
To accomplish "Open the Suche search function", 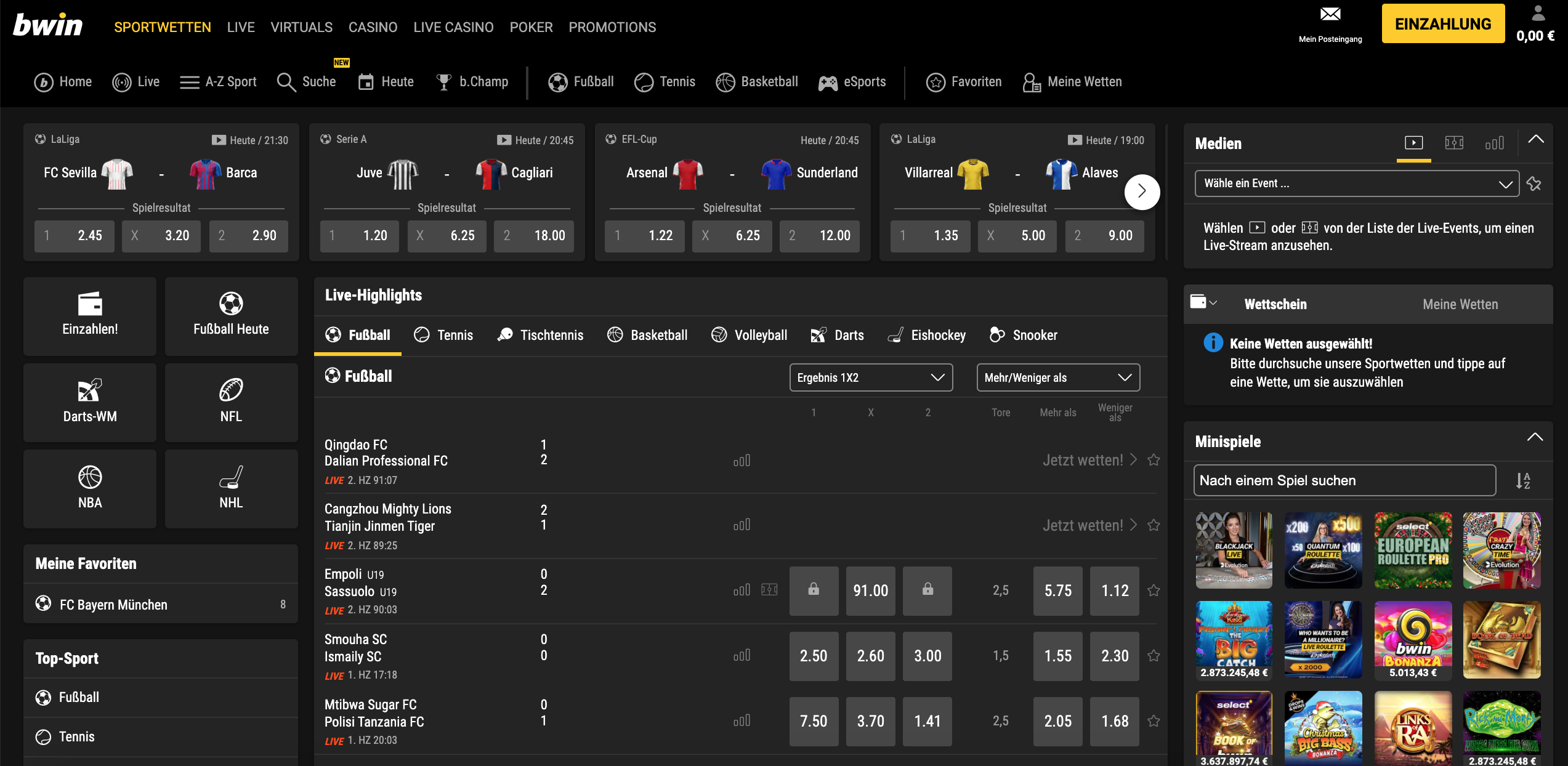I will [306, 81].
